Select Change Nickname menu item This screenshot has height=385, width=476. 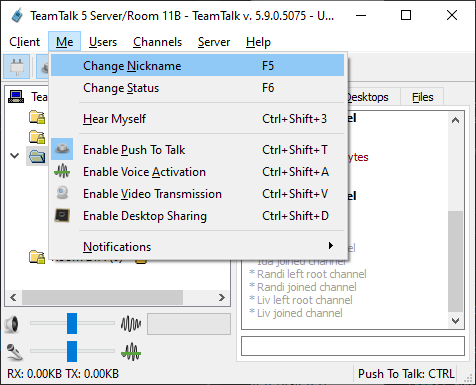click(197, 65)
